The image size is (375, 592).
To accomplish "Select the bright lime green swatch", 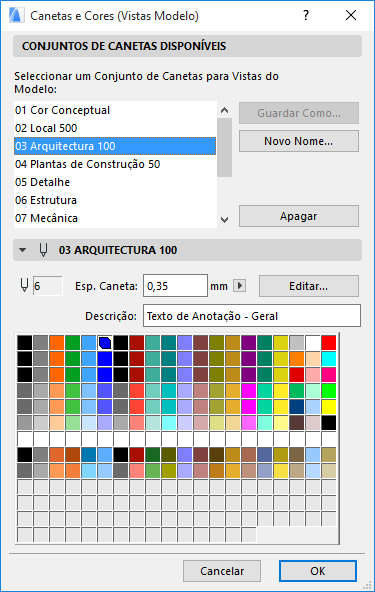I will tap(329, 391).
